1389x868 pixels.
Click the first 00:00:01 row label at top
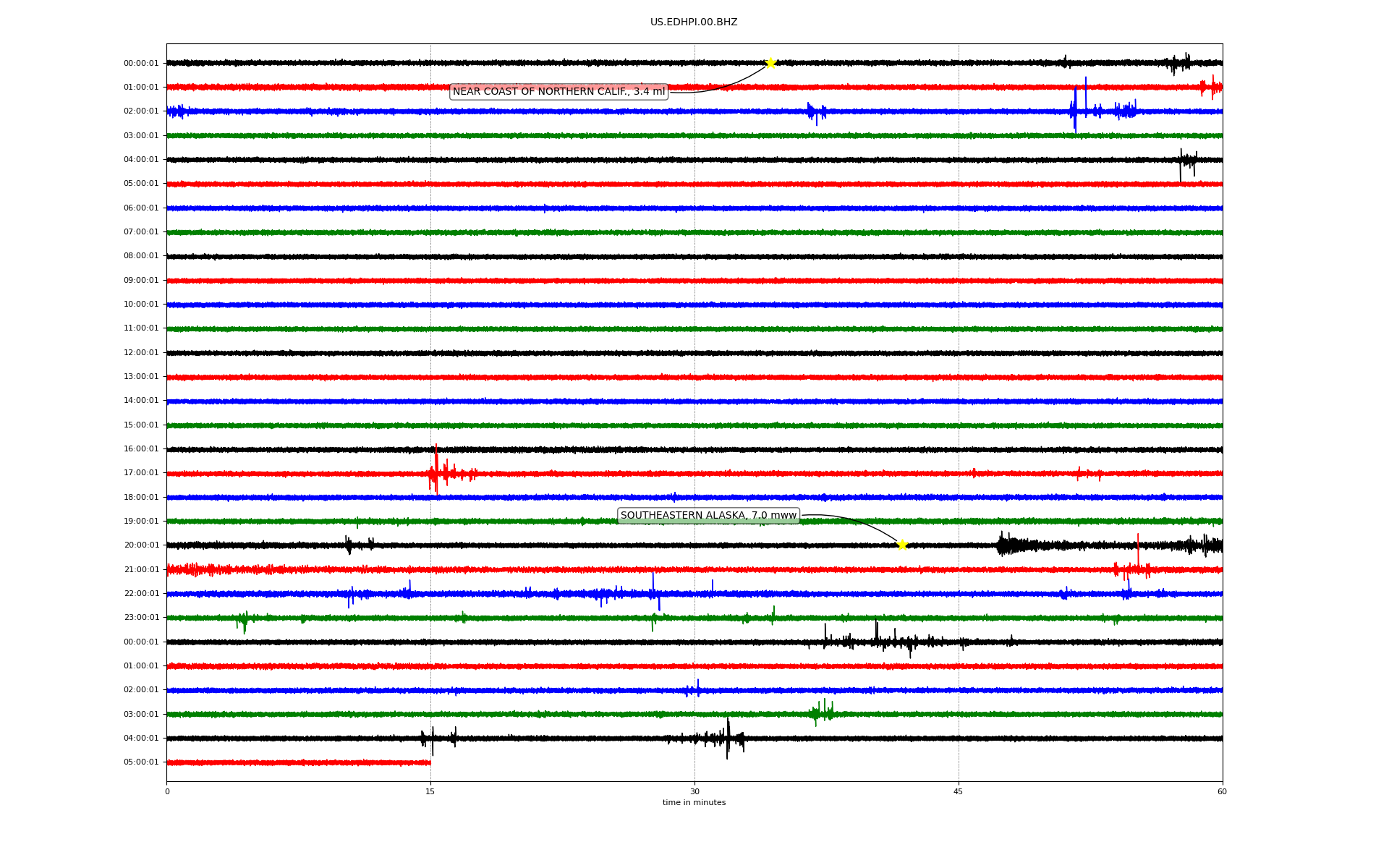point(141,64)
